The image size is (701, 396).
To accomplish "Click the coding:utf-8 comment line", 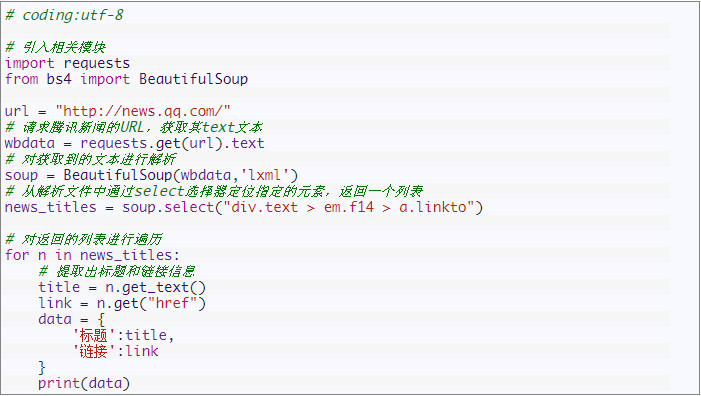I will coord(64,15).
